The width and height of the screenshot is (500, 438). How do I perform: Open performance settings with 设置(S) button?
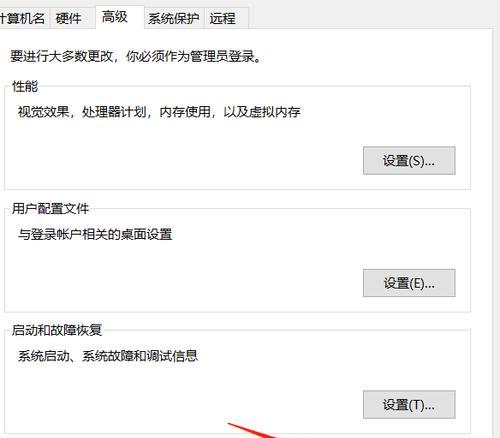tap(409, 161)
